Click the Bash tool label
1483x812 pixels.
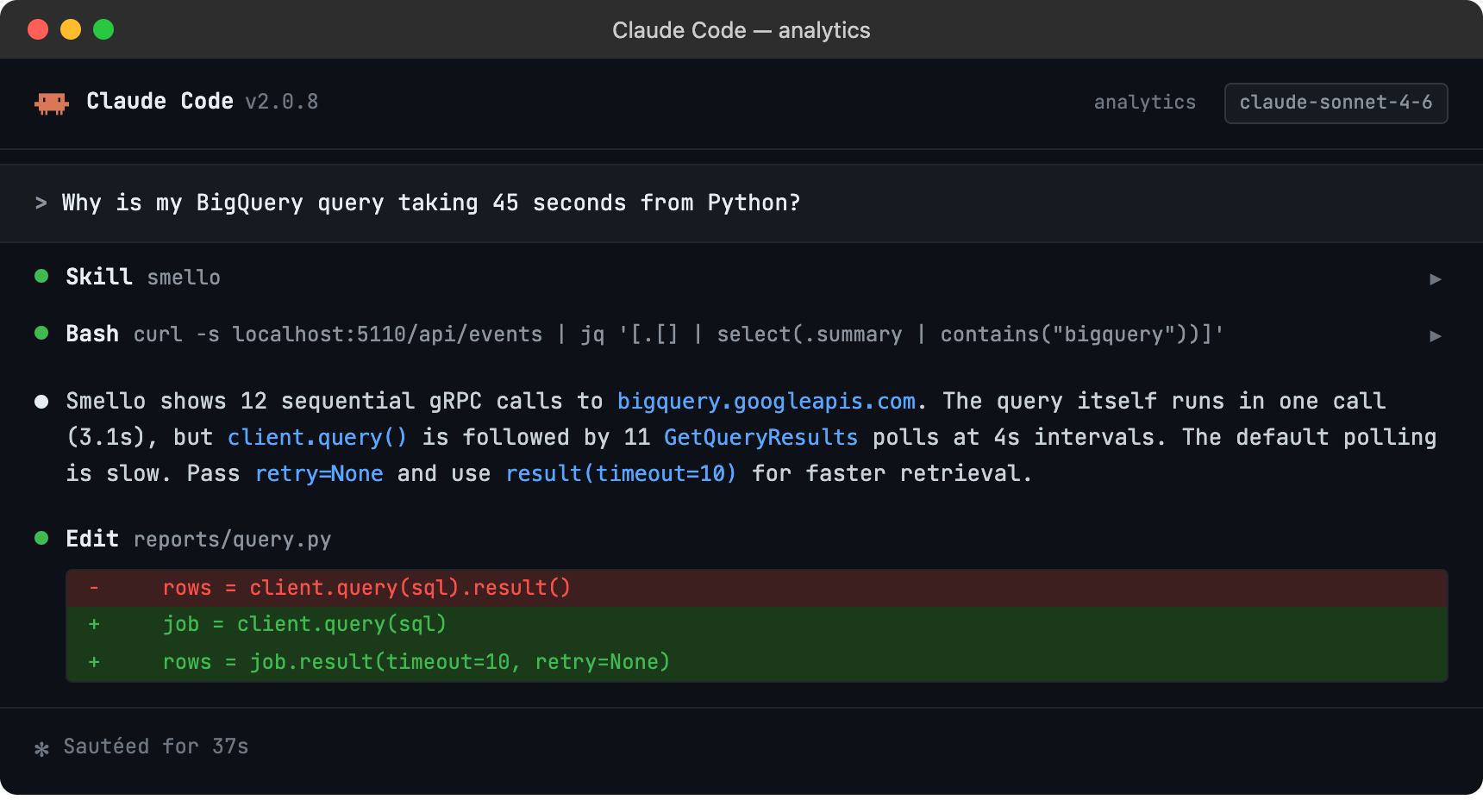coord(92,334)
